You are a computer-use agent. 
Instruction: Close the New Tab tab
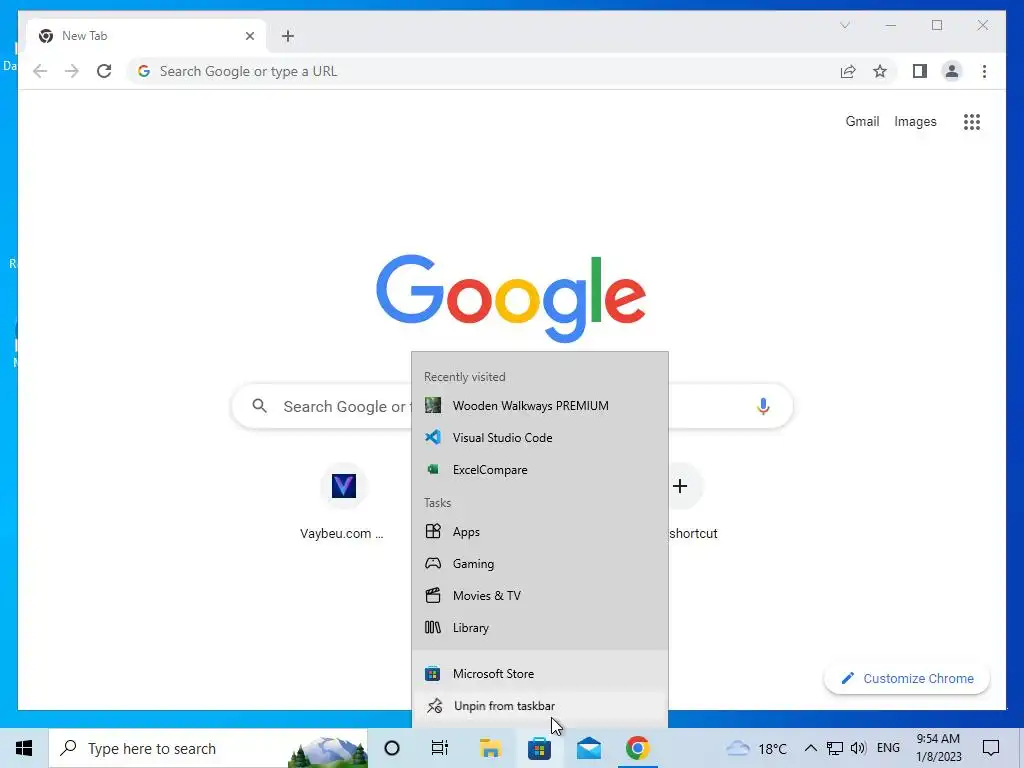(249, 36)
